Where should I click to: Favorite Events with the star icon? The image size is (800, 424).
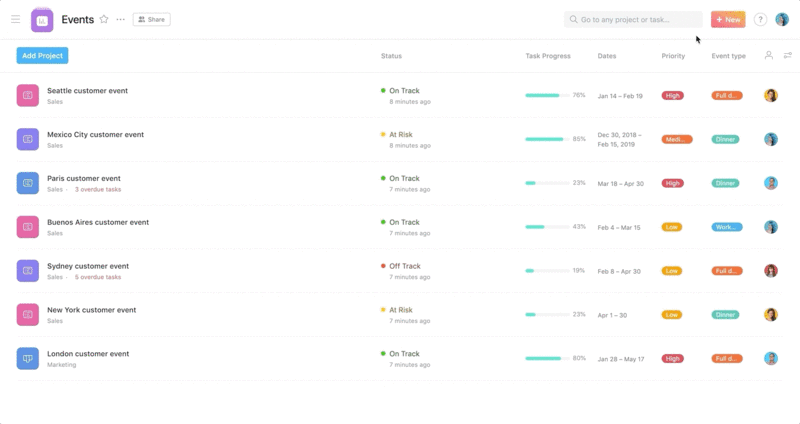(x=104, y=19)
